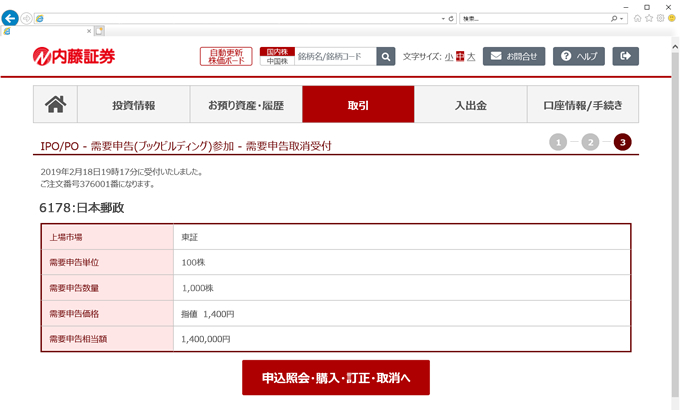Click the 東証 market cell
This screenshot has width=680, height=410.
coord(402,237)
